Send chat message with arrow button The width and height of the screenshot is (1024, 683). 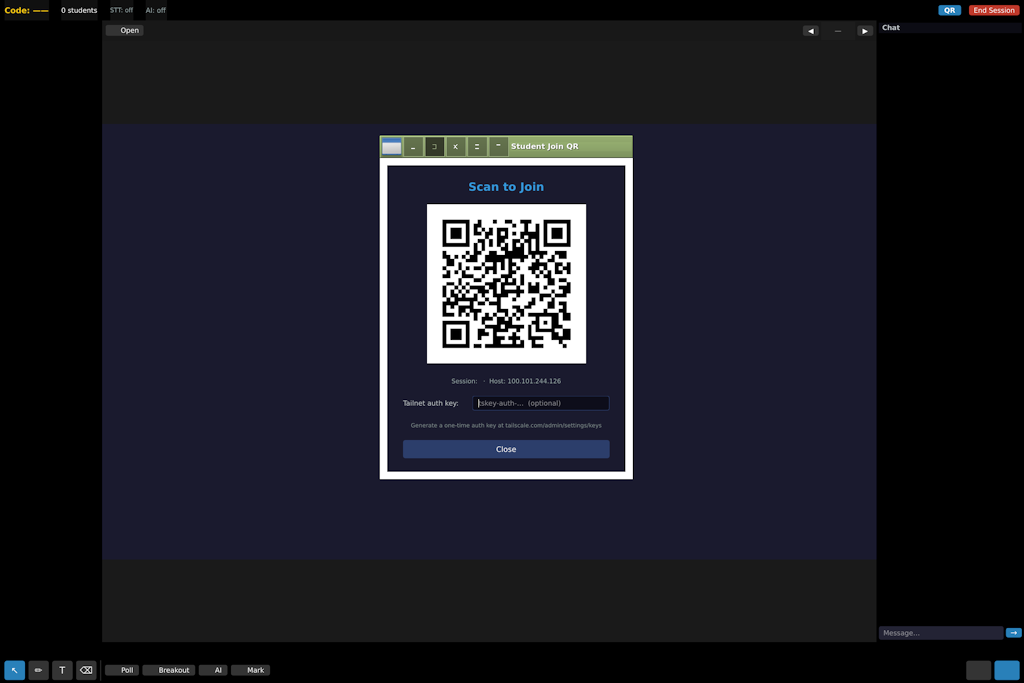coord(1014,633)
